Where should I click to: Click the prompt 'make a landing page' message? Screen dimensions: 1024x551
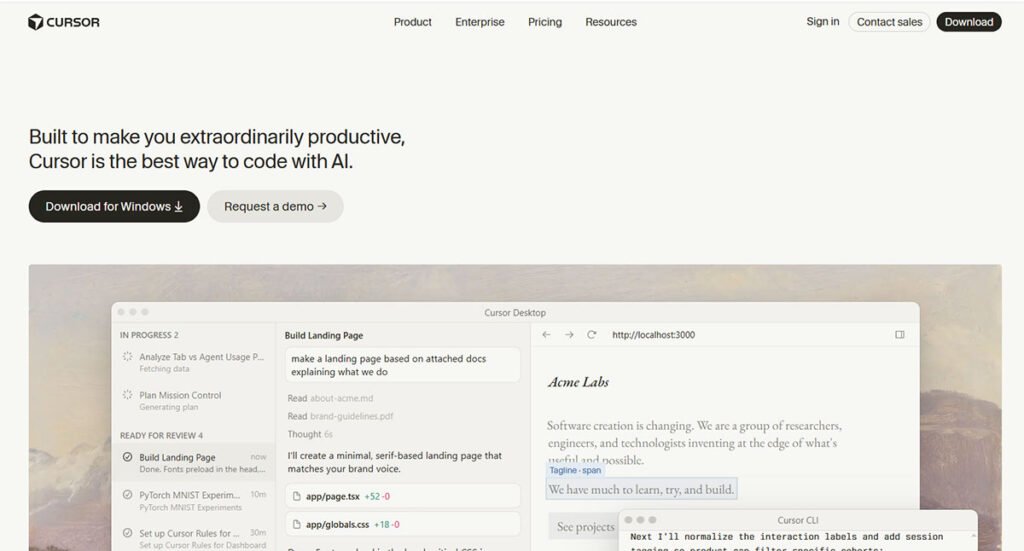coord(402,365)
